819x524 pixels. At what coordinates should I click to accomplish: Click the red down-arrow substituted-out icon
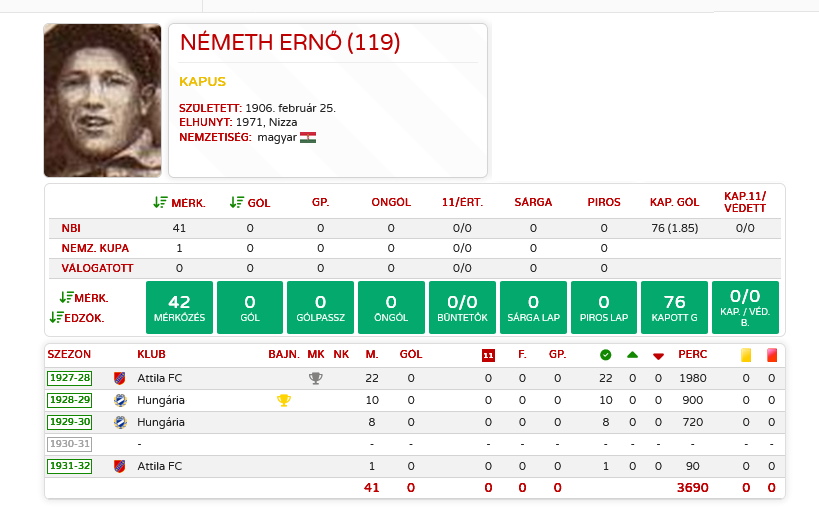[x=658, y=356]
